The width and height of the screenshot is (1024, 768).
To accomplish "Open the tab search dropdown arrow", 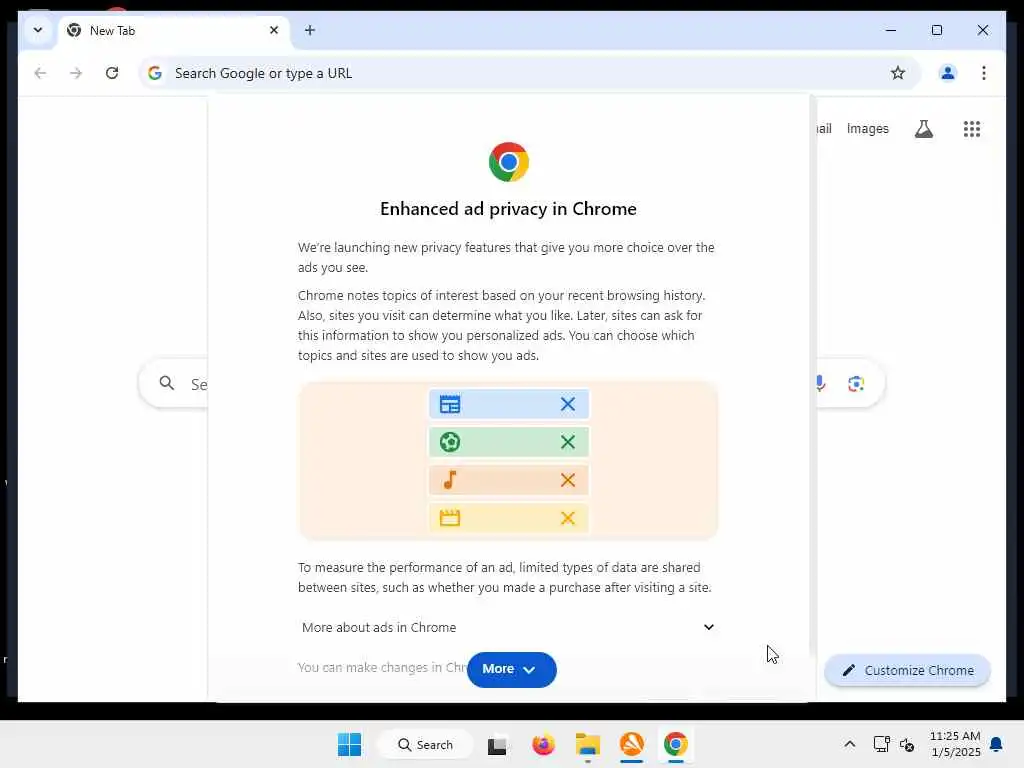I will coord(37,30).
